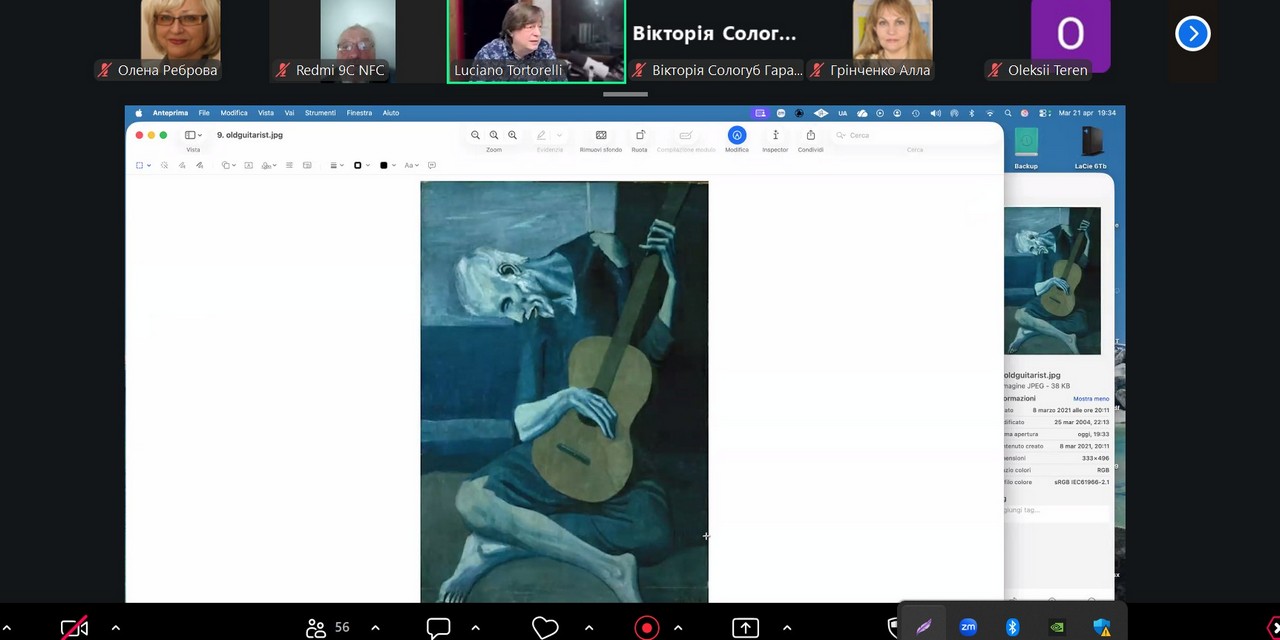Click the Condividi share icon

810,136
